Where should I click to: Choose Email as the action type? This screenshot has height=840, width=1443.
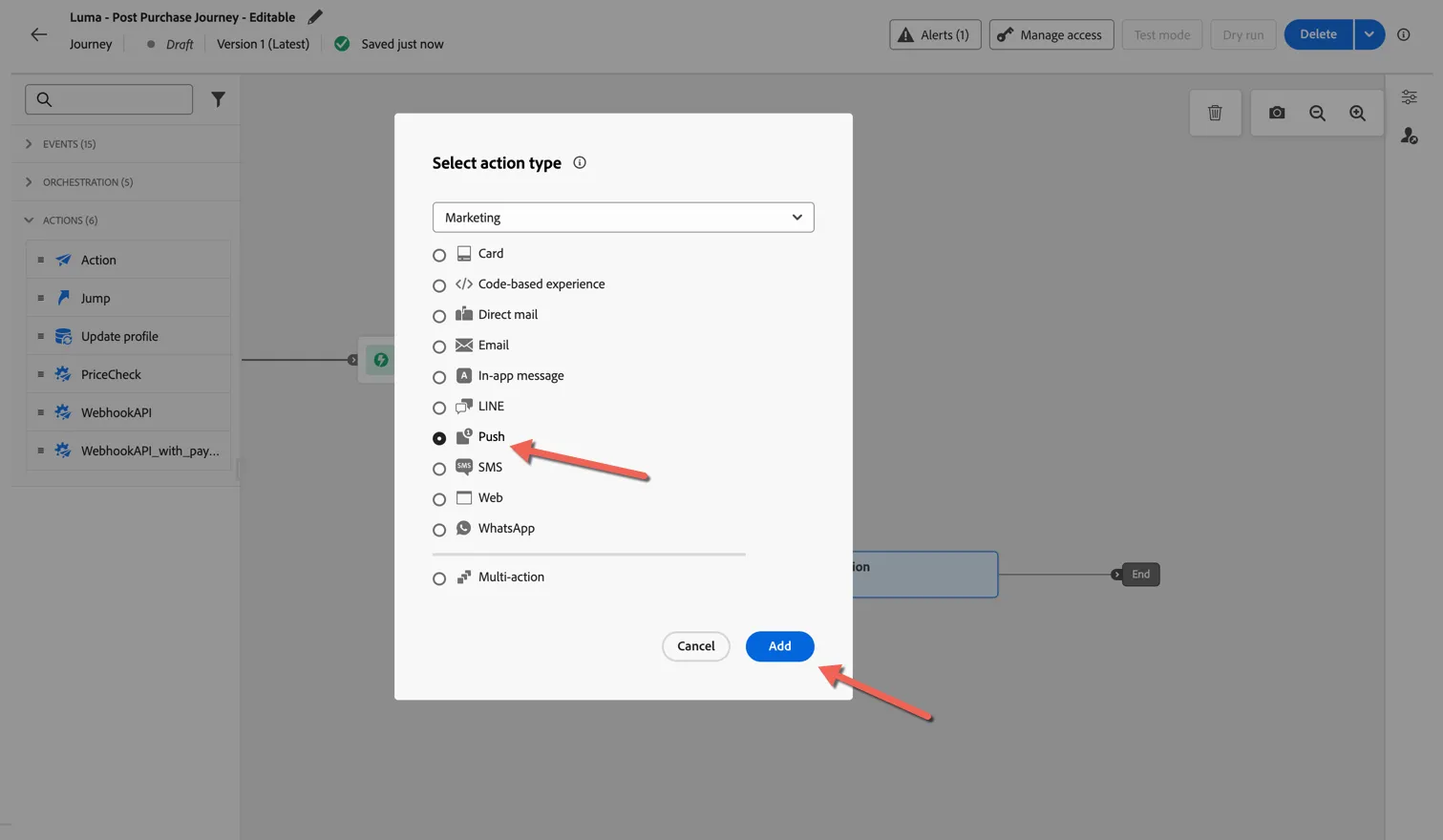tap(439, 346)
